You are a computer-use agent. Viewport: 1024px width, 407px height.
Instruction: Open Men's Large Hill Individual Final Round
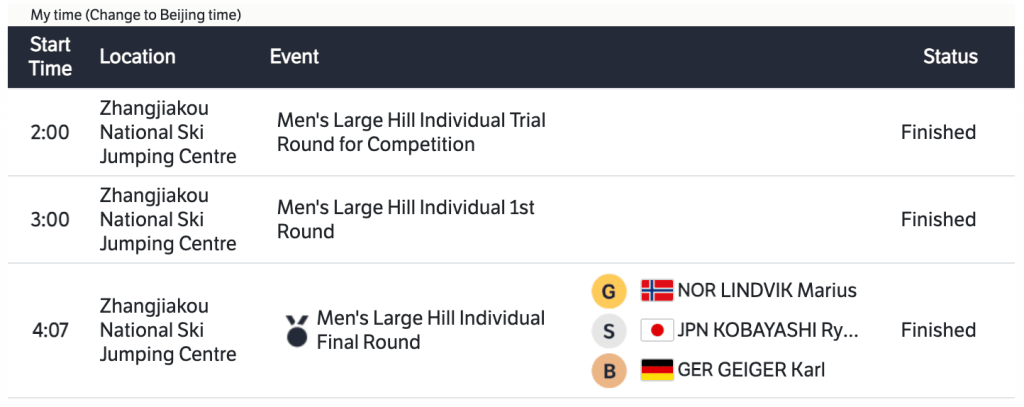pos(430,330)
